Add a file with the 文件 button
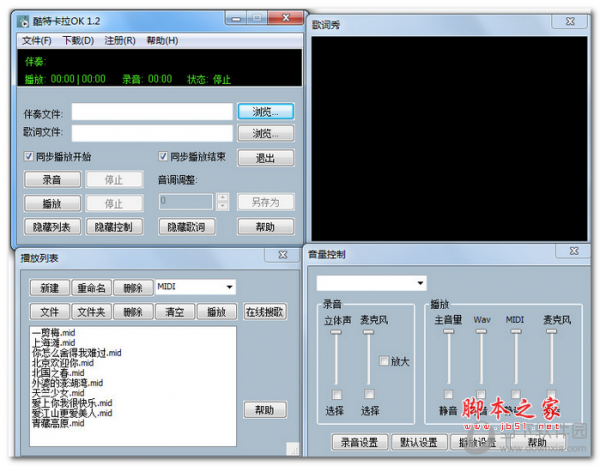This screenshot has width=600, height=466. (x=50, y=312)
